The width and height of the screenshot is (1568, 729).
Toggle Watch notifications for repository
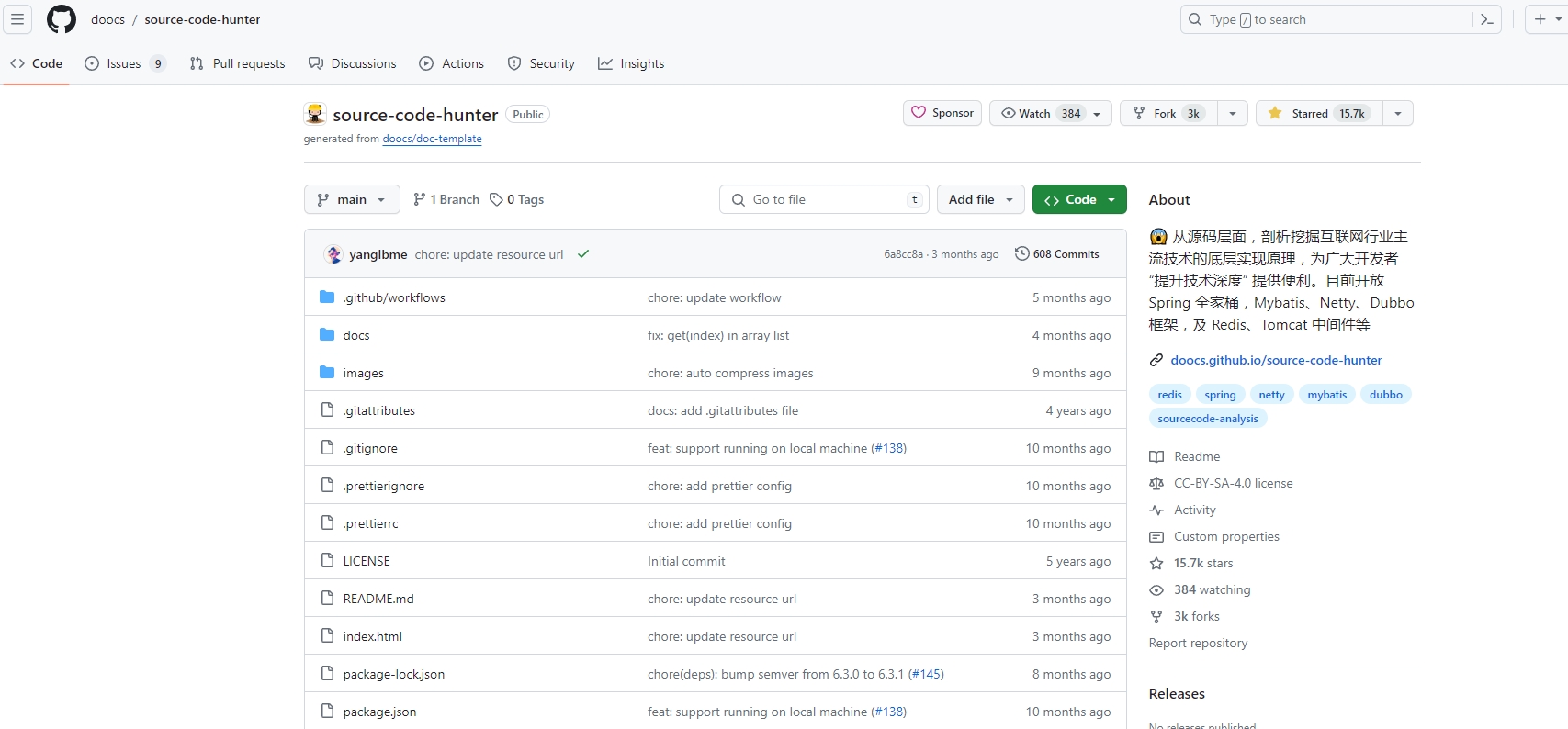click(1050, 113)
